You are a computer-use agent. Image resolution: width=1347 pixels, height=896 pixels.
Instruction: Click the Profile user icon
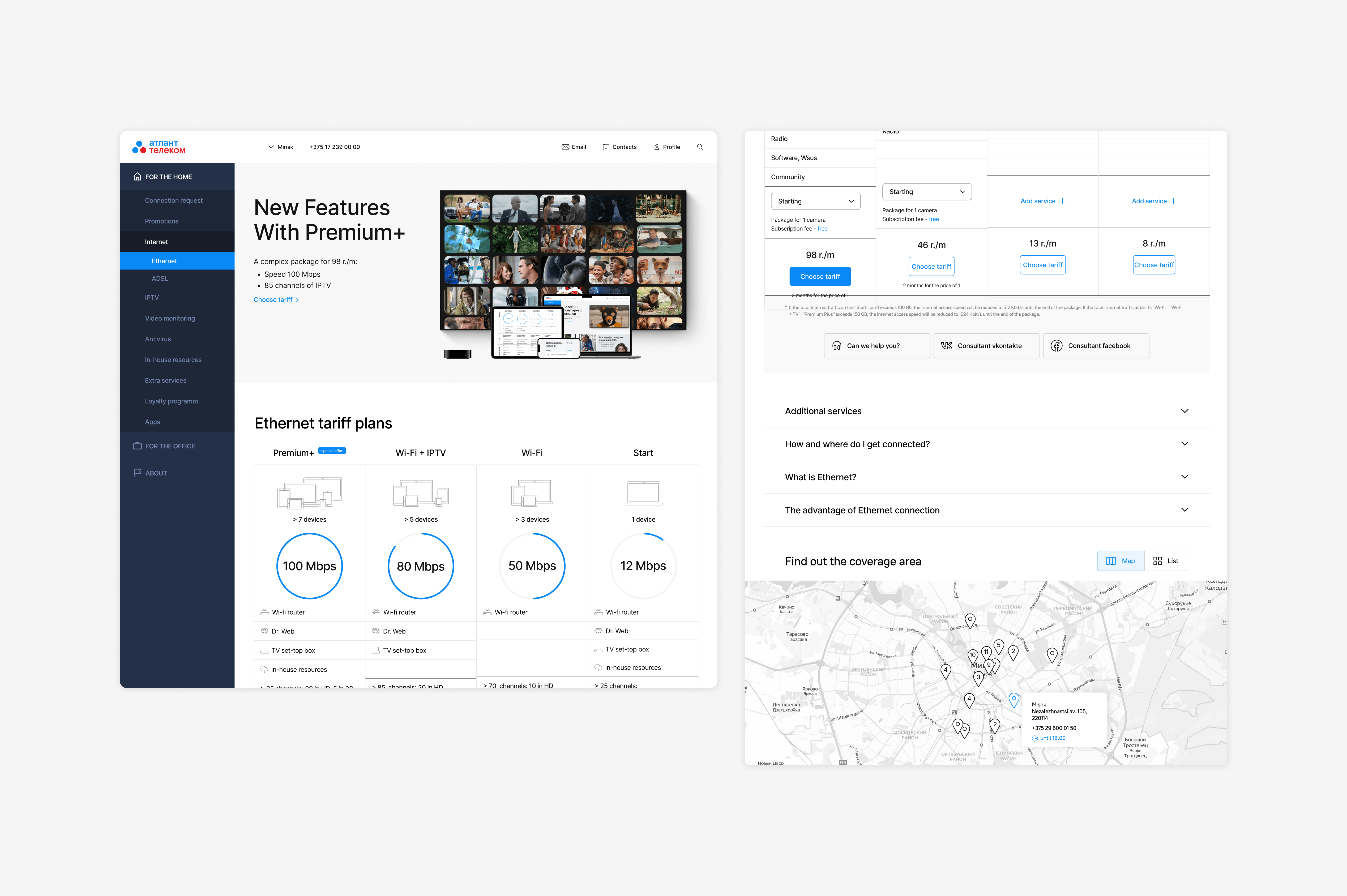coord(657,147)
